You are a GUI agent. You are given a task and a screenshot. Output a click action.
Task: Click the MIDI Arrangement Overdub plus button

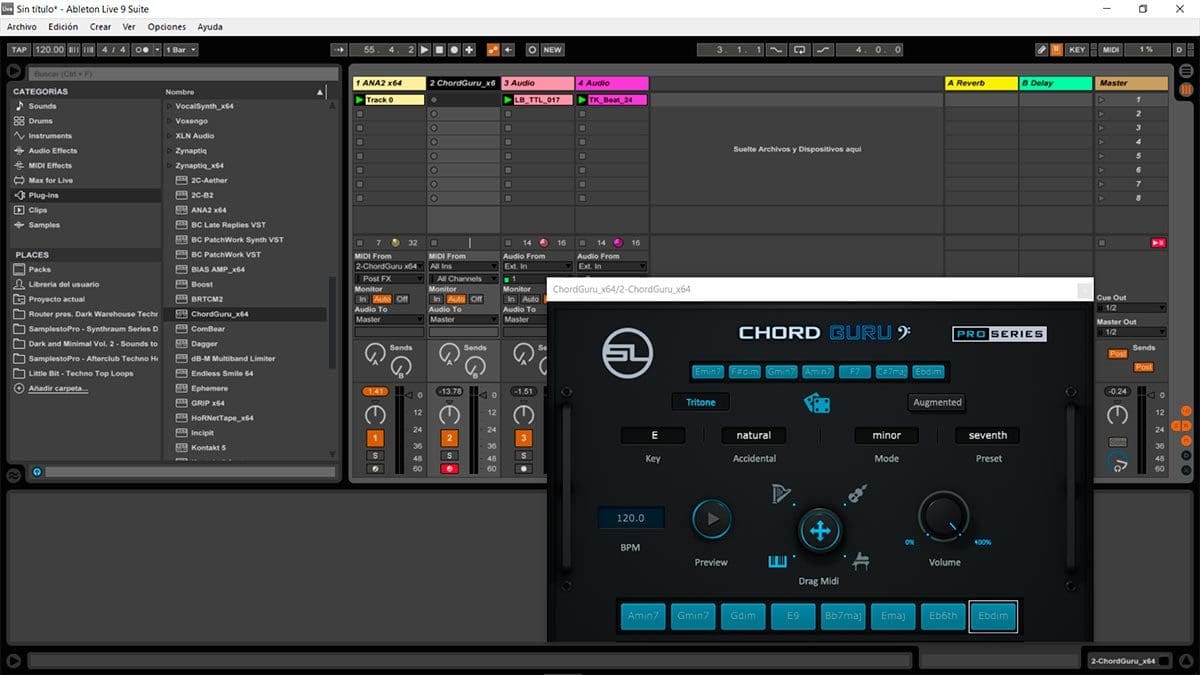[469, 49]
